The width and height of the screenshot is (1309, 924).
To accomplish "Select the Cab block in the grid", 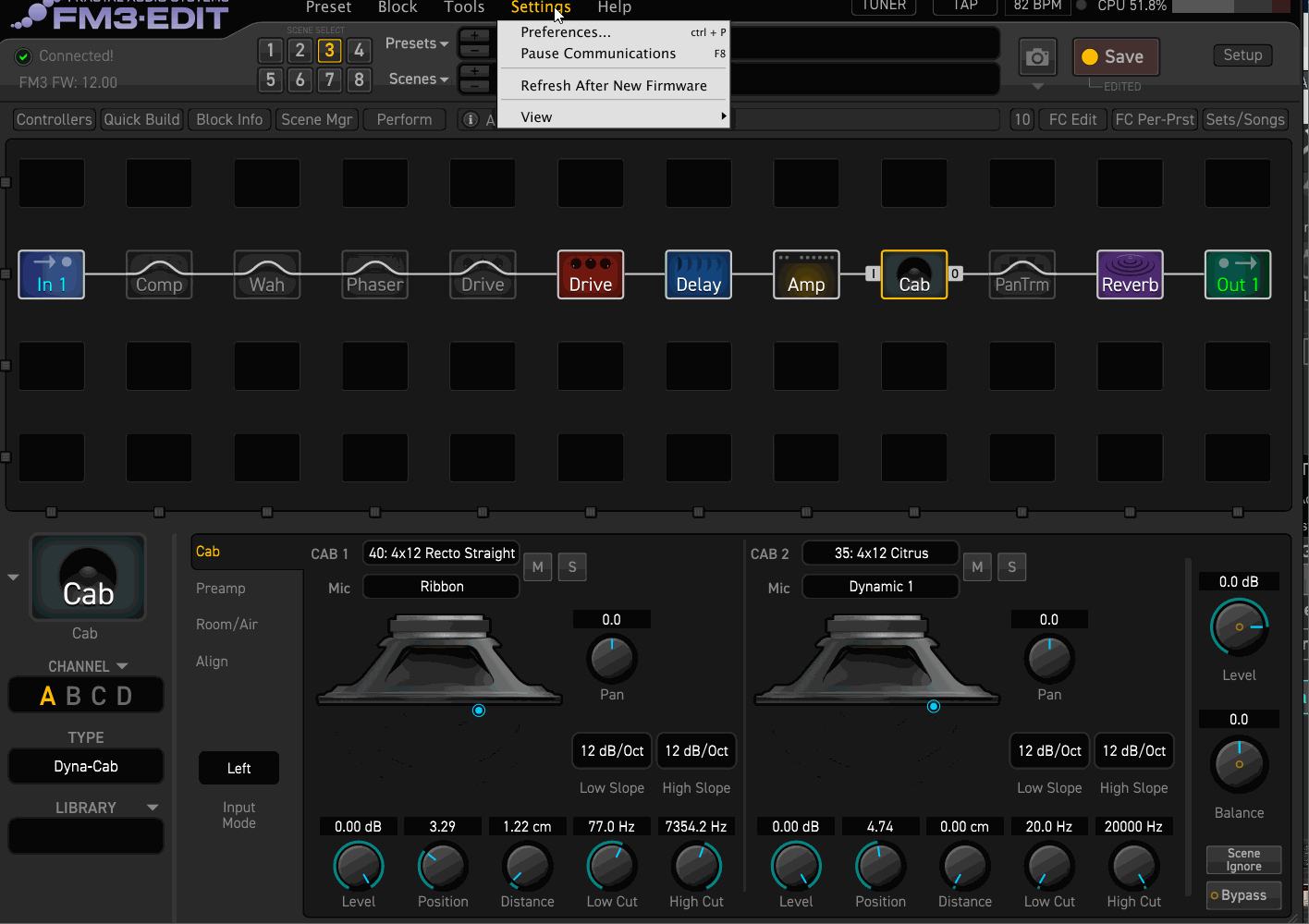I will [x=914, y=274].
